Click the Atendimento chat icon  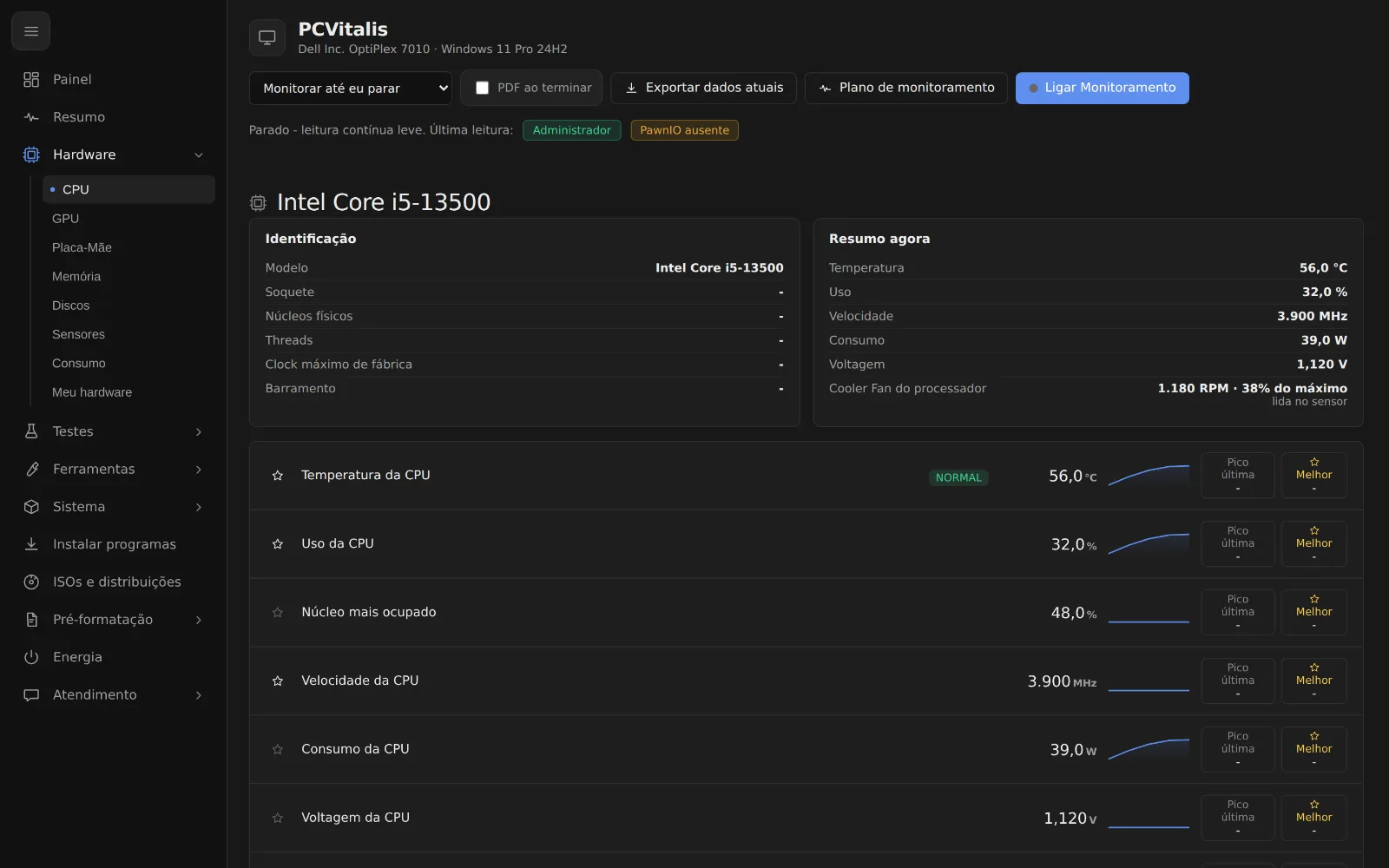coord(31,694)
